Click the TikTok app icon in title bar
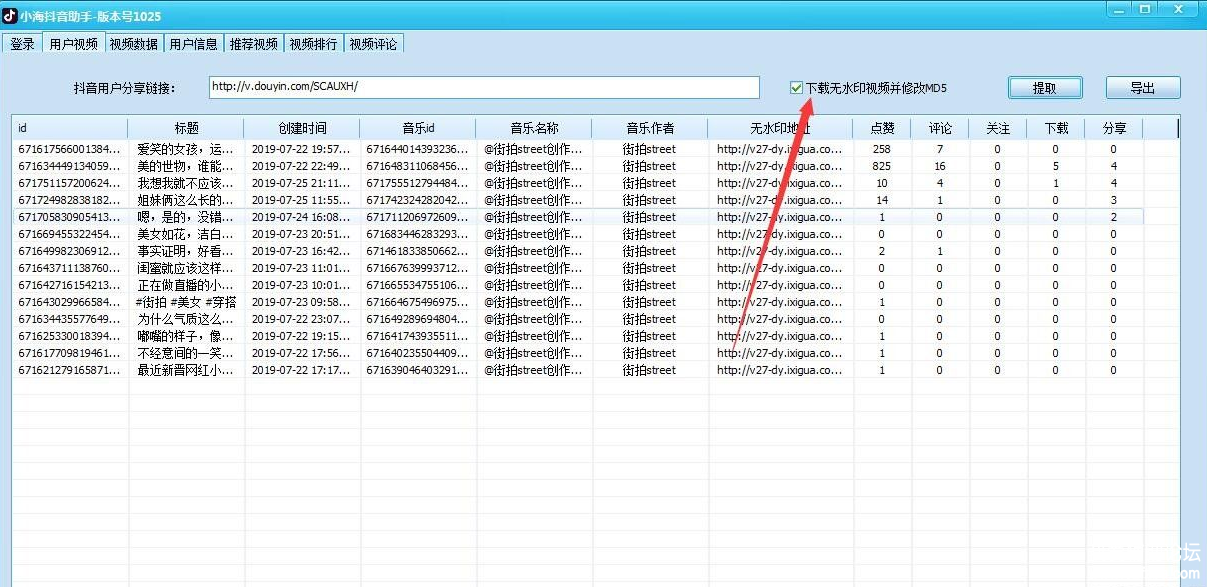This screenshot has width=1207, height=587. 9,15
